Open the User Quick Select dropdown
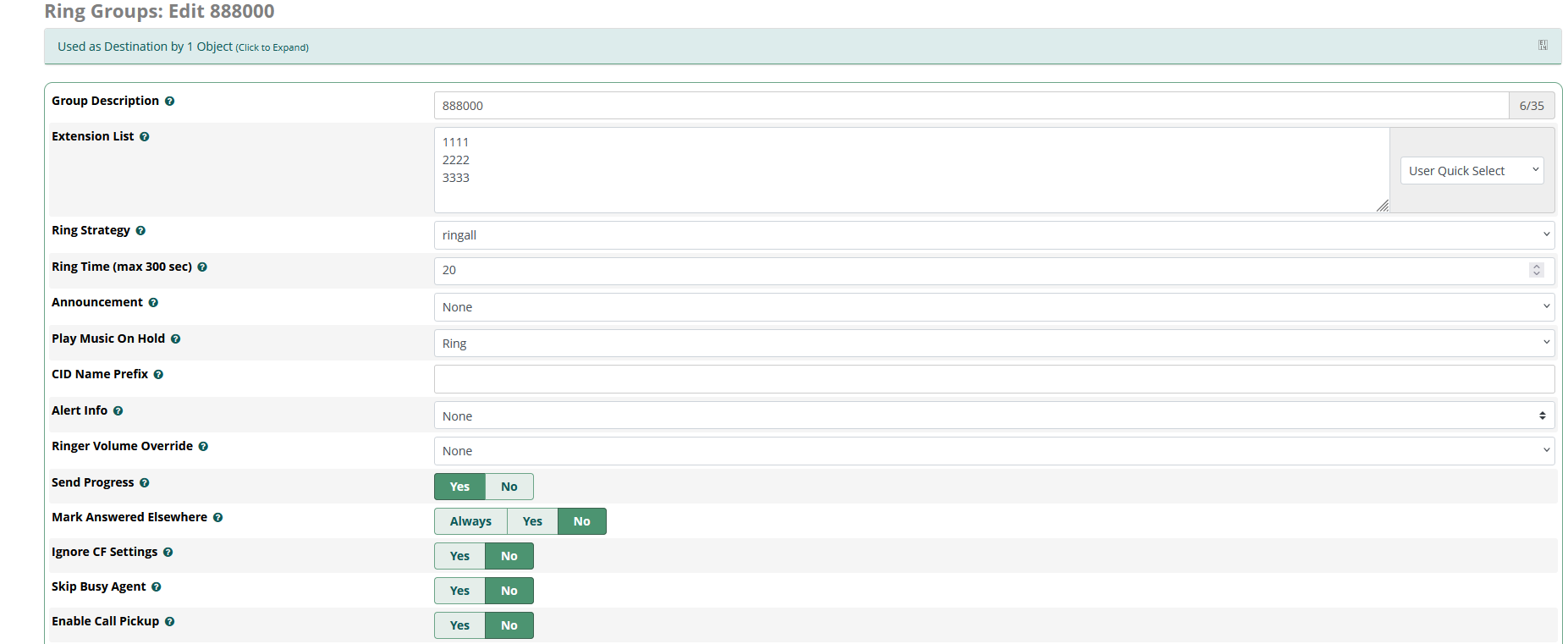 (x=1472, y=171)
